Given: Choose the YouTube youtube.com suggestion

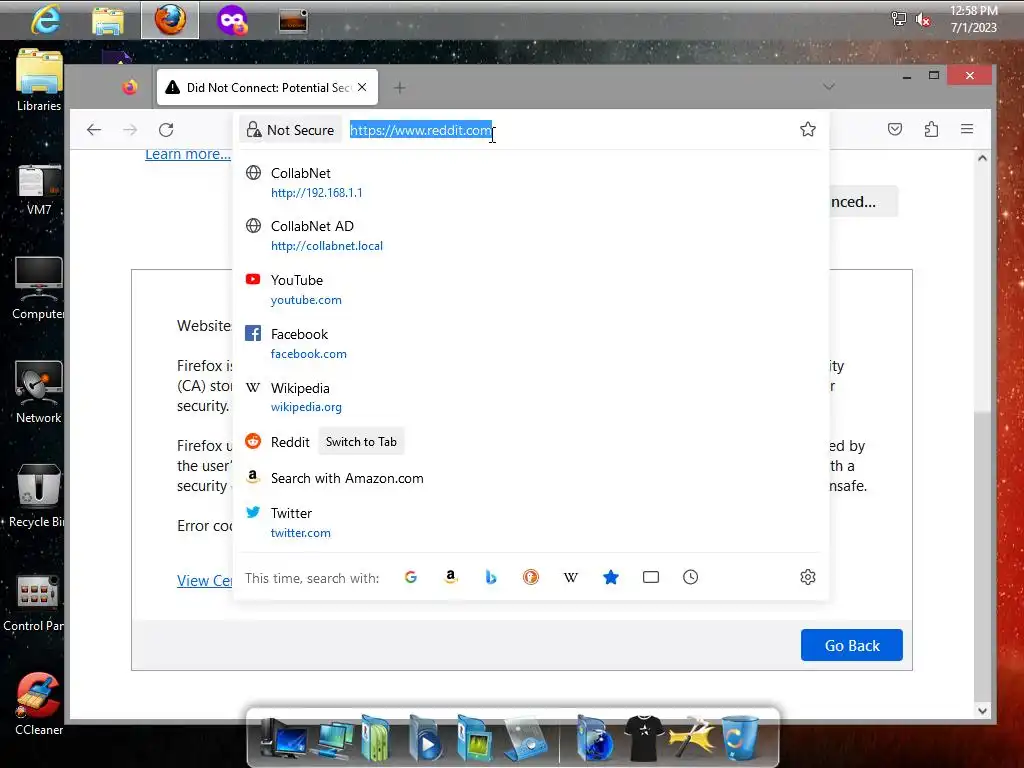Looking at the screenshot, I should pyautogui.click(x=531, y=290).
